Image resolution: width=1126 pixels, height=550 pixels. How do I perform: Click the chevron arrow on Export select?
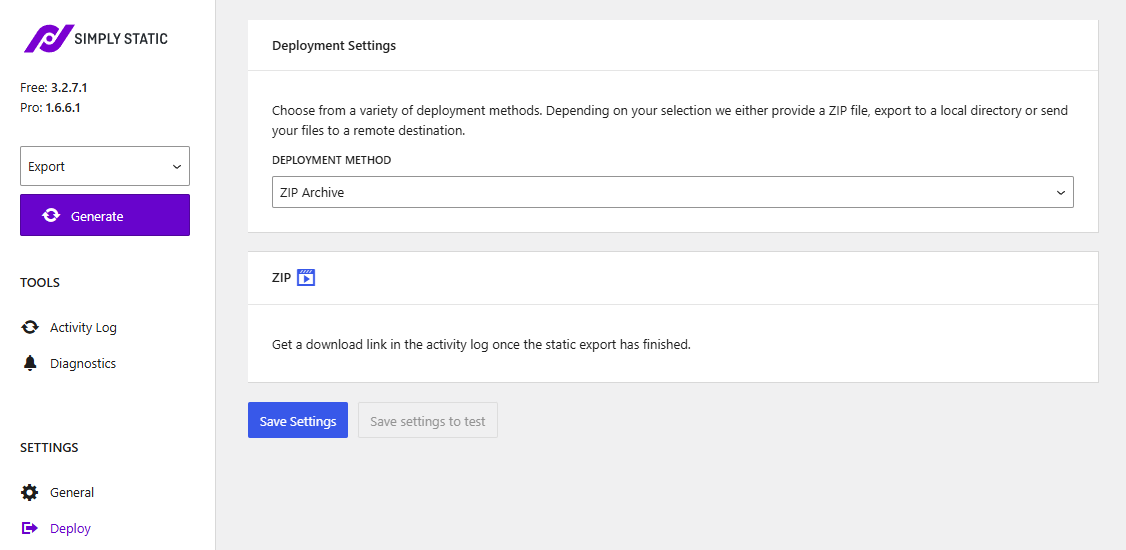(x=177, y=167)
